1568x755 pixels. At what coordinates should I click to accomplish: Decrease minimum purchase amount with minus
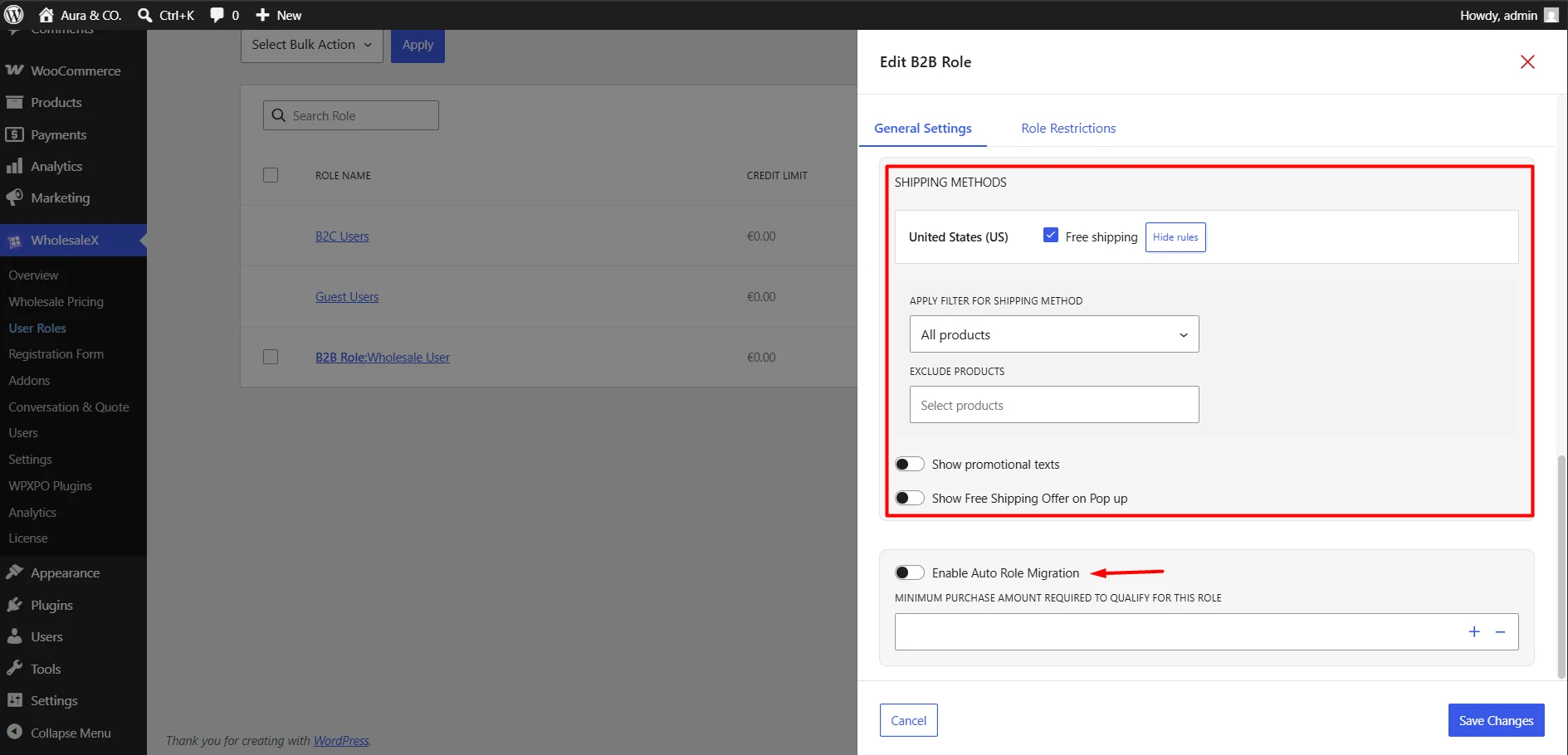(1501, 632)
